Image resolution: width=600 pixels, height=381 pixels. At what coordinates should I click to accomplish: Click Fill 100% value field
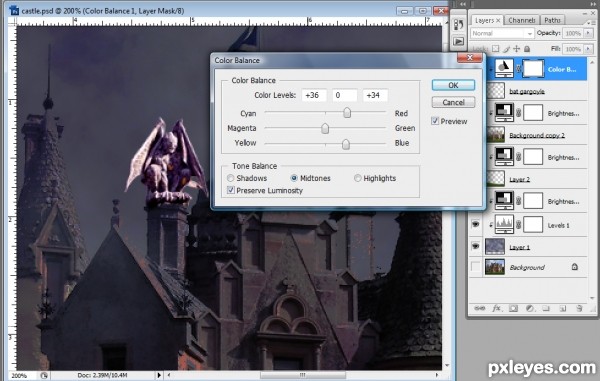[x=573, y=49]
